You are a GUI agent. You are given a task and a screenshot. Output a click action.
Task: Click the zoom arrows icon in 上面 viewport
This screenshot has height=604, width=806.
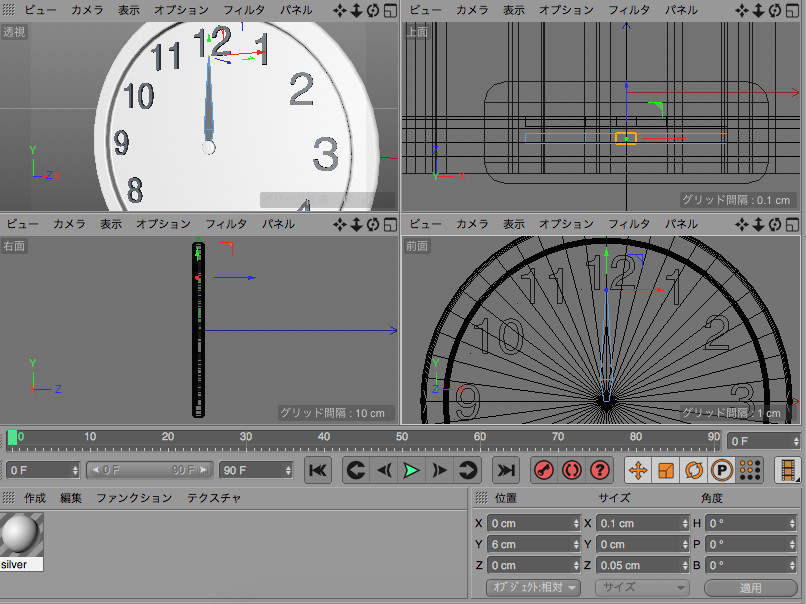click(x=758, y=10)
